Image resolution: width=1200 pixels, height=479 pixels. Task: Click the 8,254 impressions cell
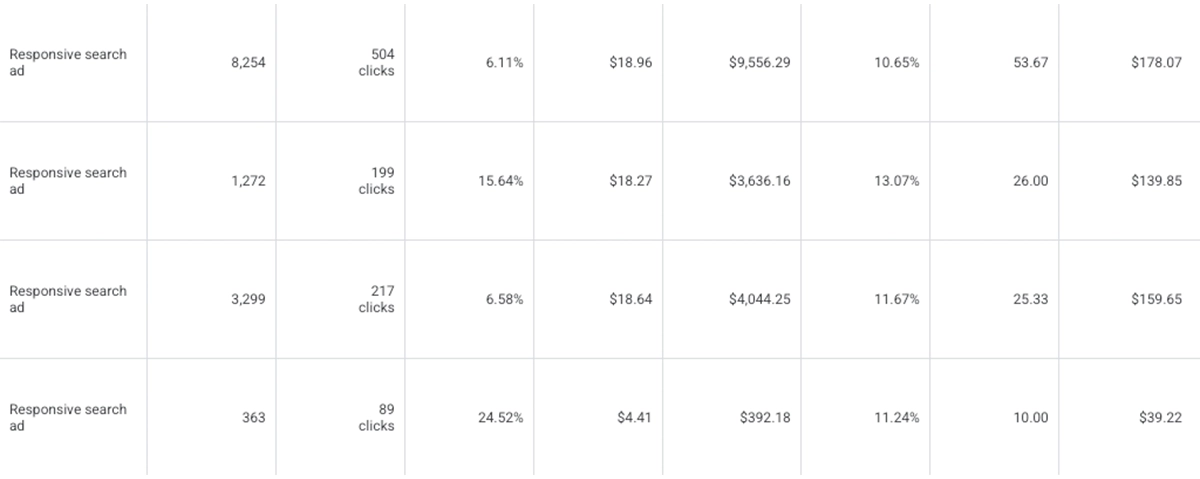(x=248, y=63)
